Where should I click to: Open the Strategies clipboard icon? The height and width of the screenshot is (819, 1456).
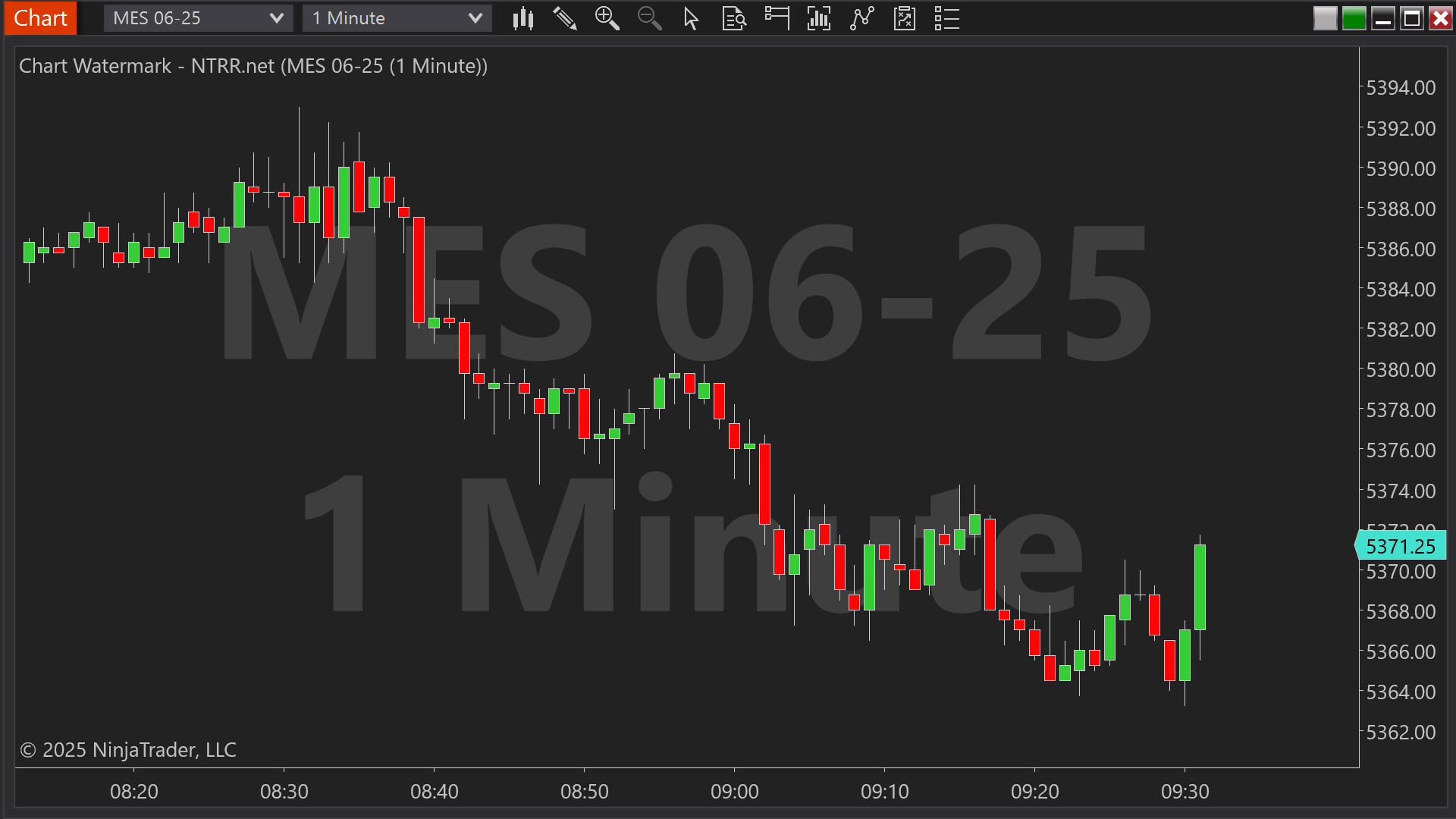click(904, 18)
